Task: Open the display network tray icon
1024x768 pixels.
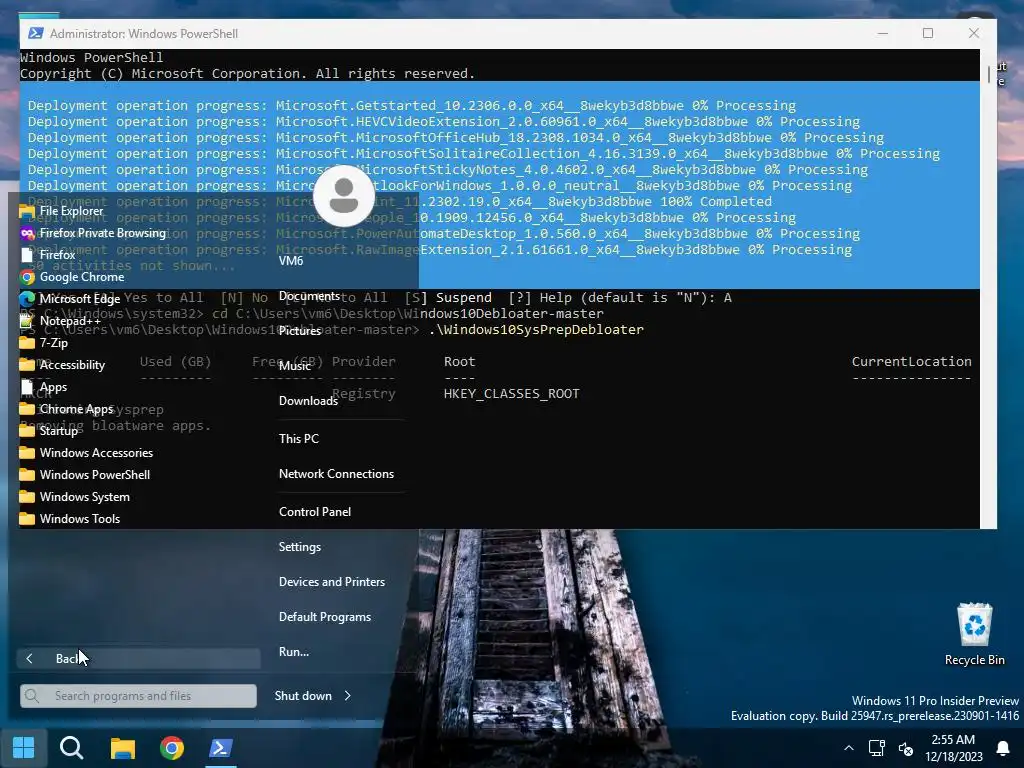Action: point(876,748)
